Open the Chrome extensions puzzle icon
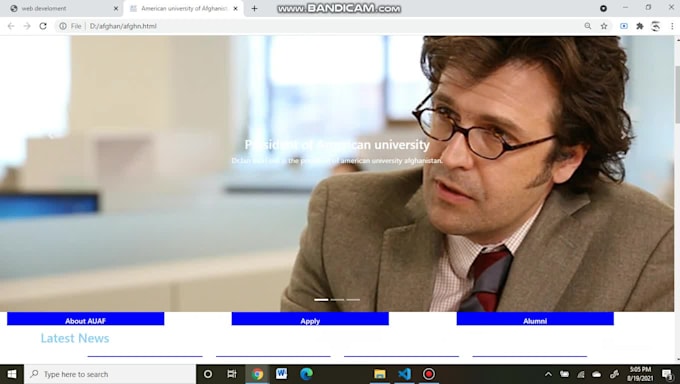The width and height of the screenshot is (680, 384). click(x=640, y=26)
